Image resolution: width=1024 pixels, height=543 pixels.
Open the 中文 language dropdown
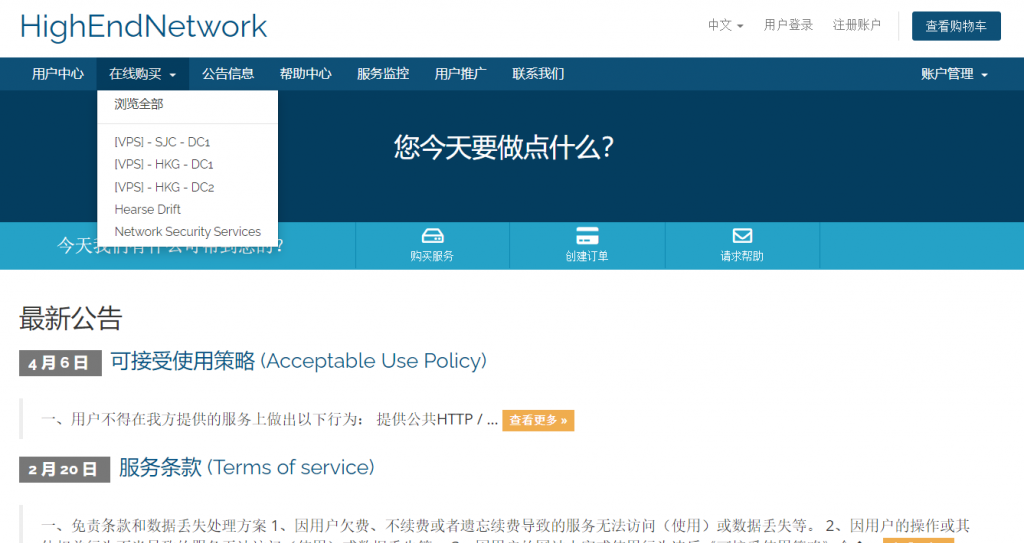725,25
